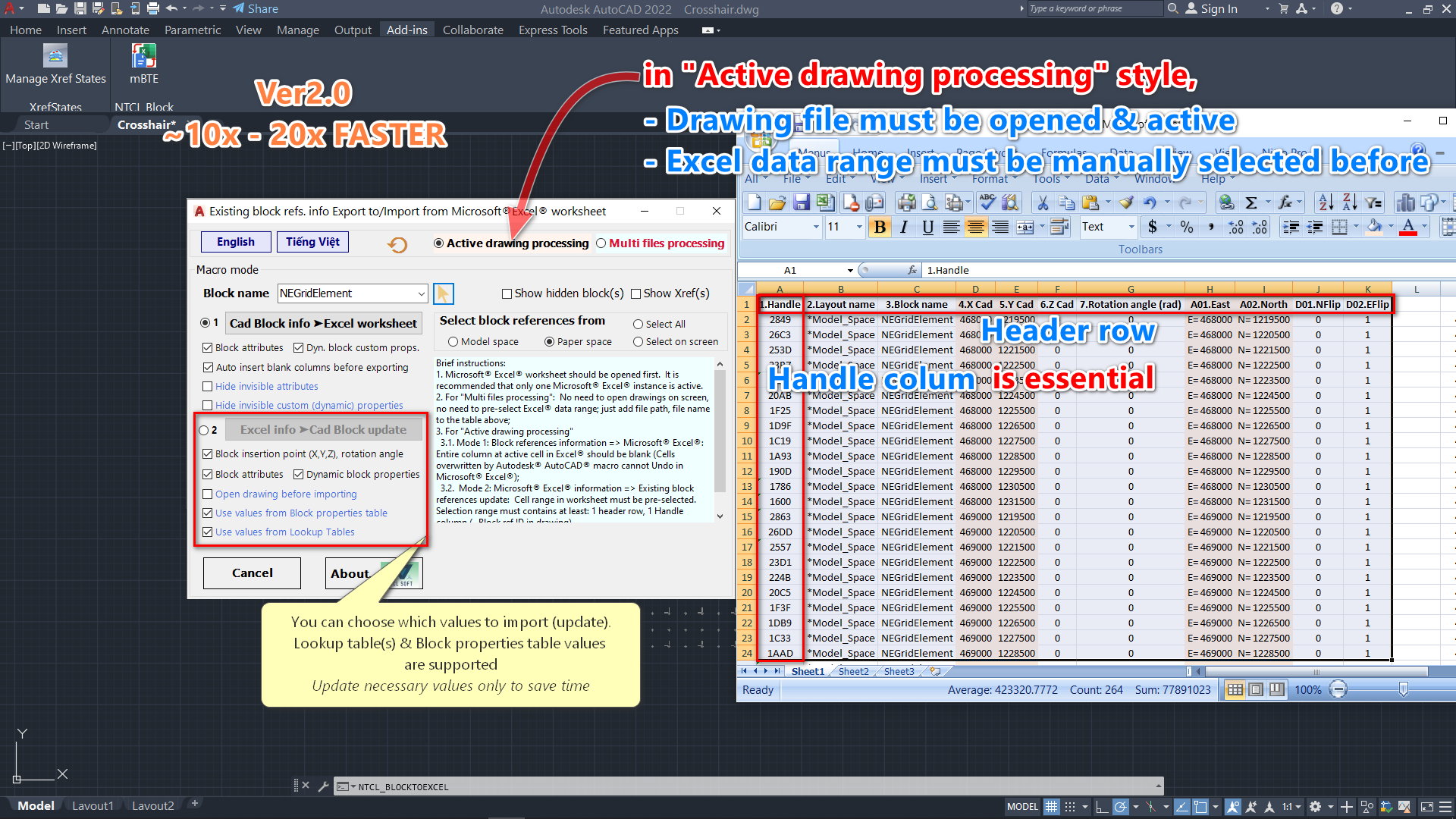Click the Center align icon in Excel
1456x819 pixels.
click(976, 227)
